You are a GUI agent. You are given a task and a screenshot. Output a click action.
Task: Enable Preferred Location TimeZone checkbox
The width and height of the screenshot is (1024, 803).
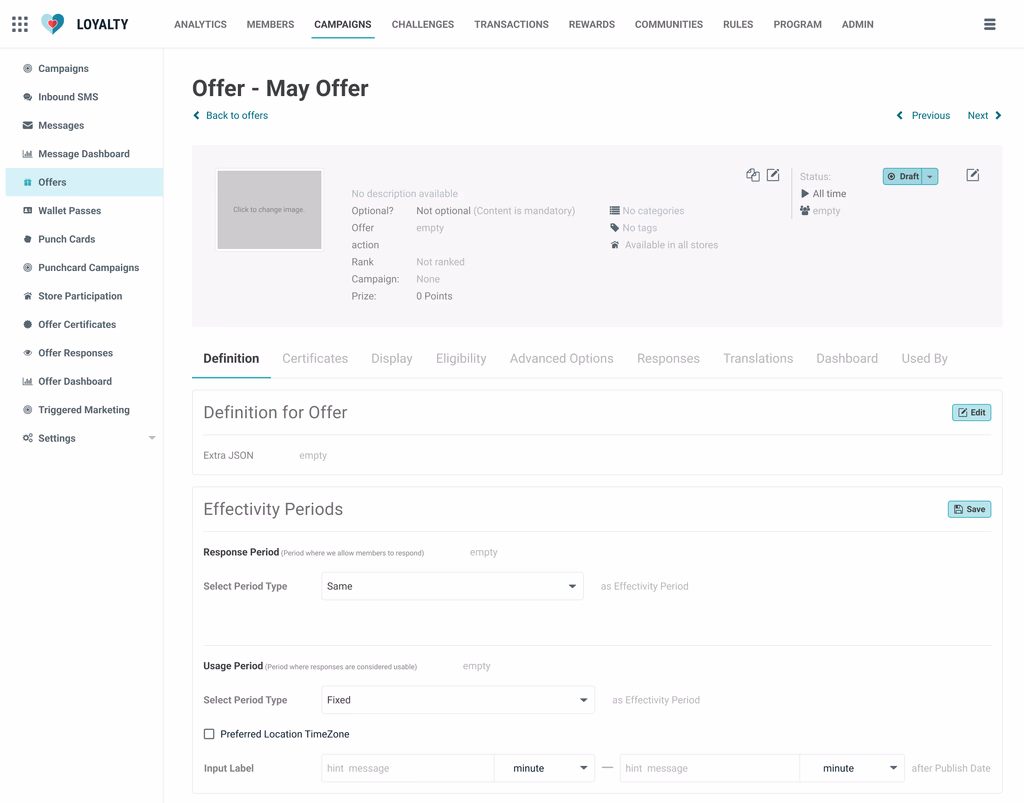tap(209, 734)
